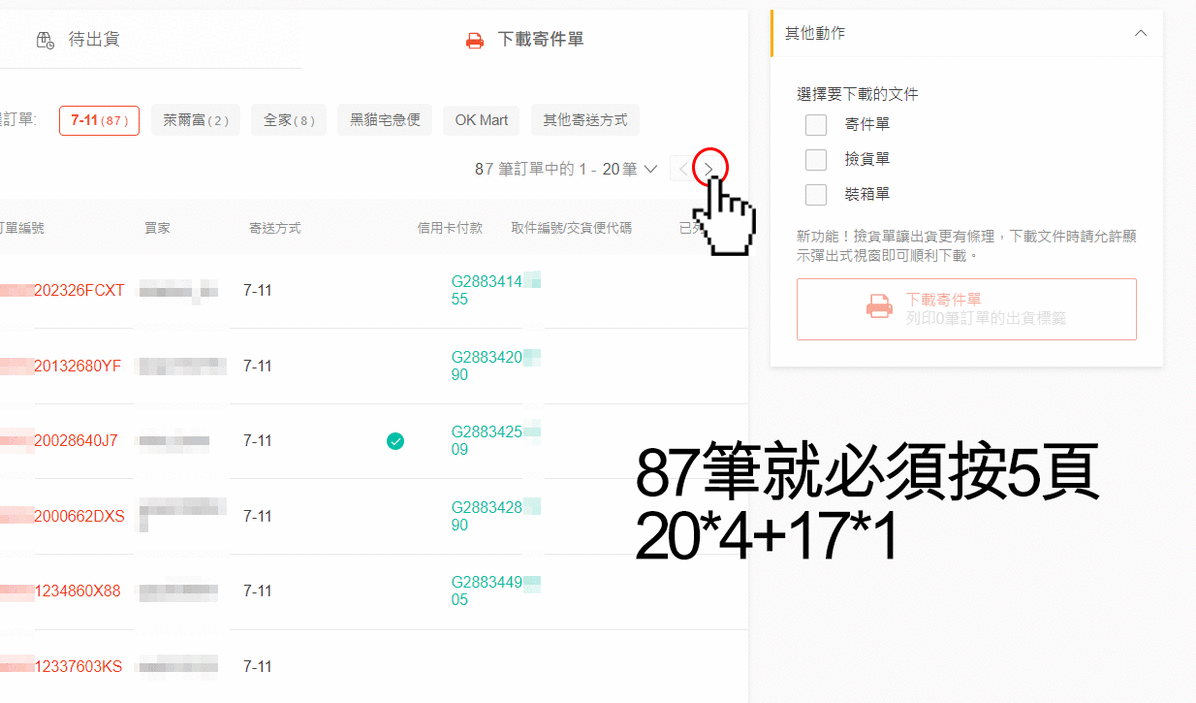The height and width of the screenshot is (703, 1196).
Task: Open order 20028640J7
Action: tap(76, 441)
